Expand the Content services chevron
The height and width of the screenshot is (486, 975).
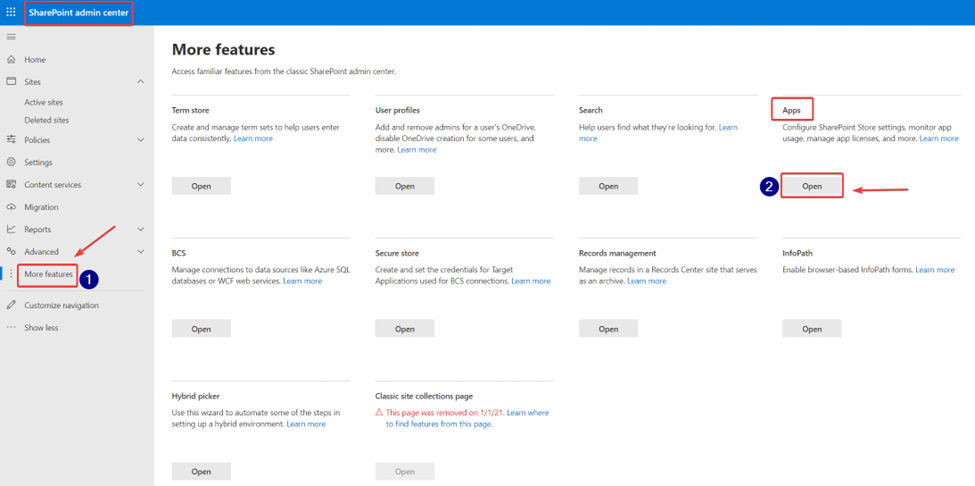(141, 185)
